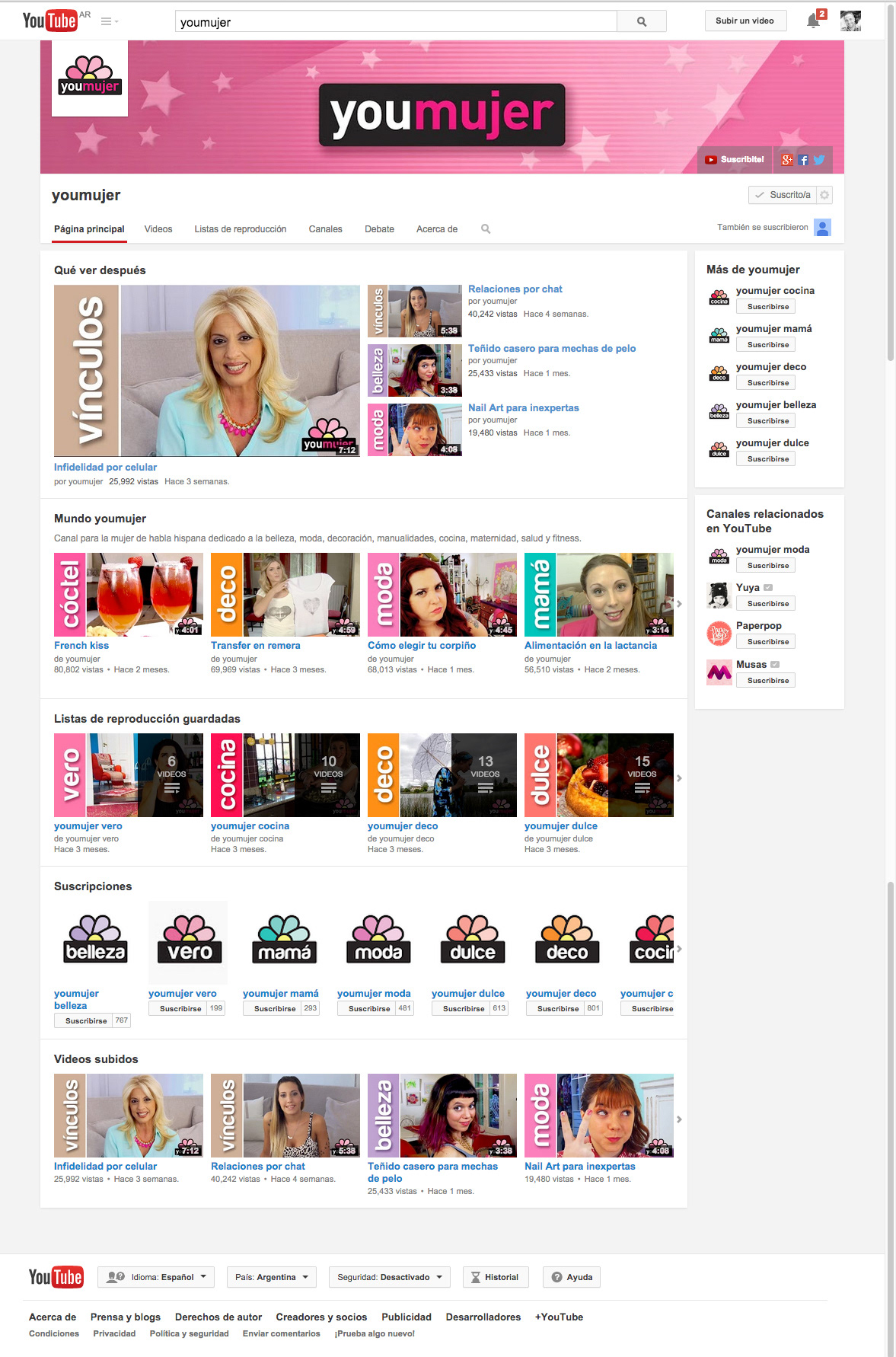
Task: Play the featured Infidelidad por celular thumbnail
Action: click(207, 371)
